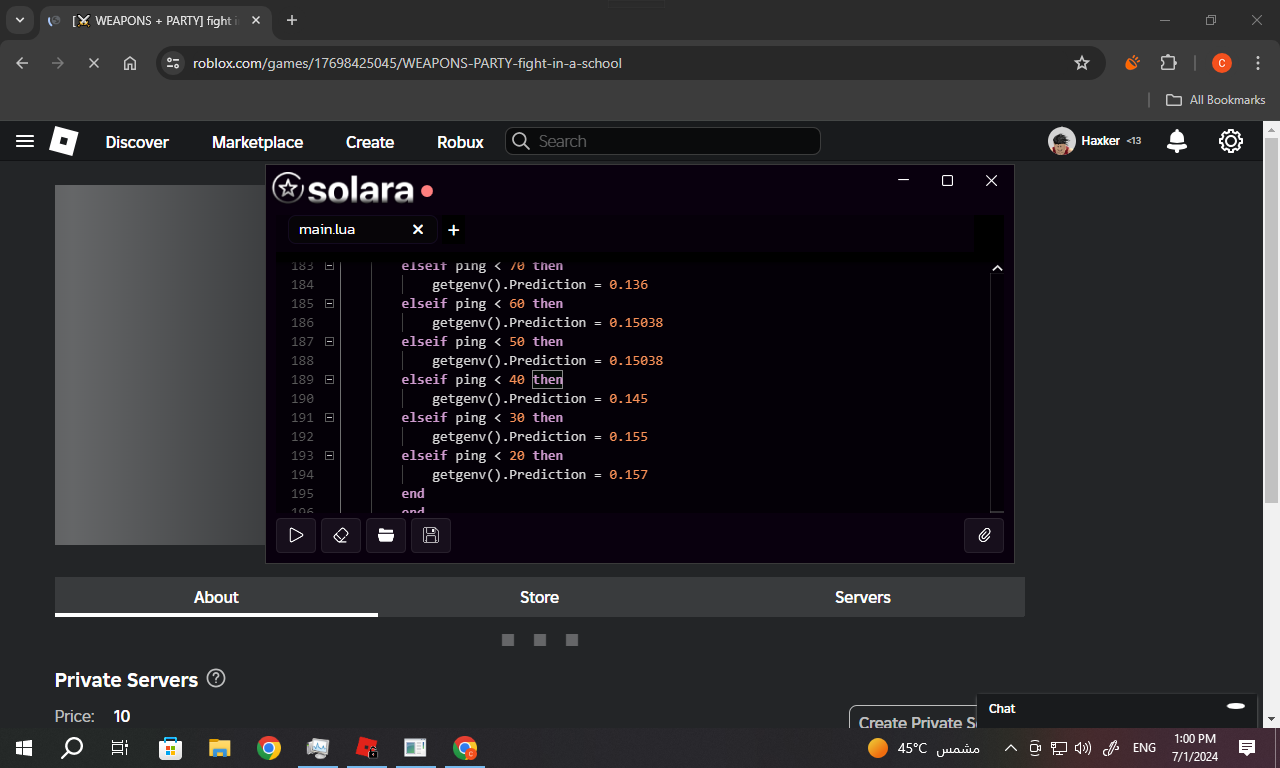
Task: Save the script with the floppy disk icon
Action: [431, 536]
